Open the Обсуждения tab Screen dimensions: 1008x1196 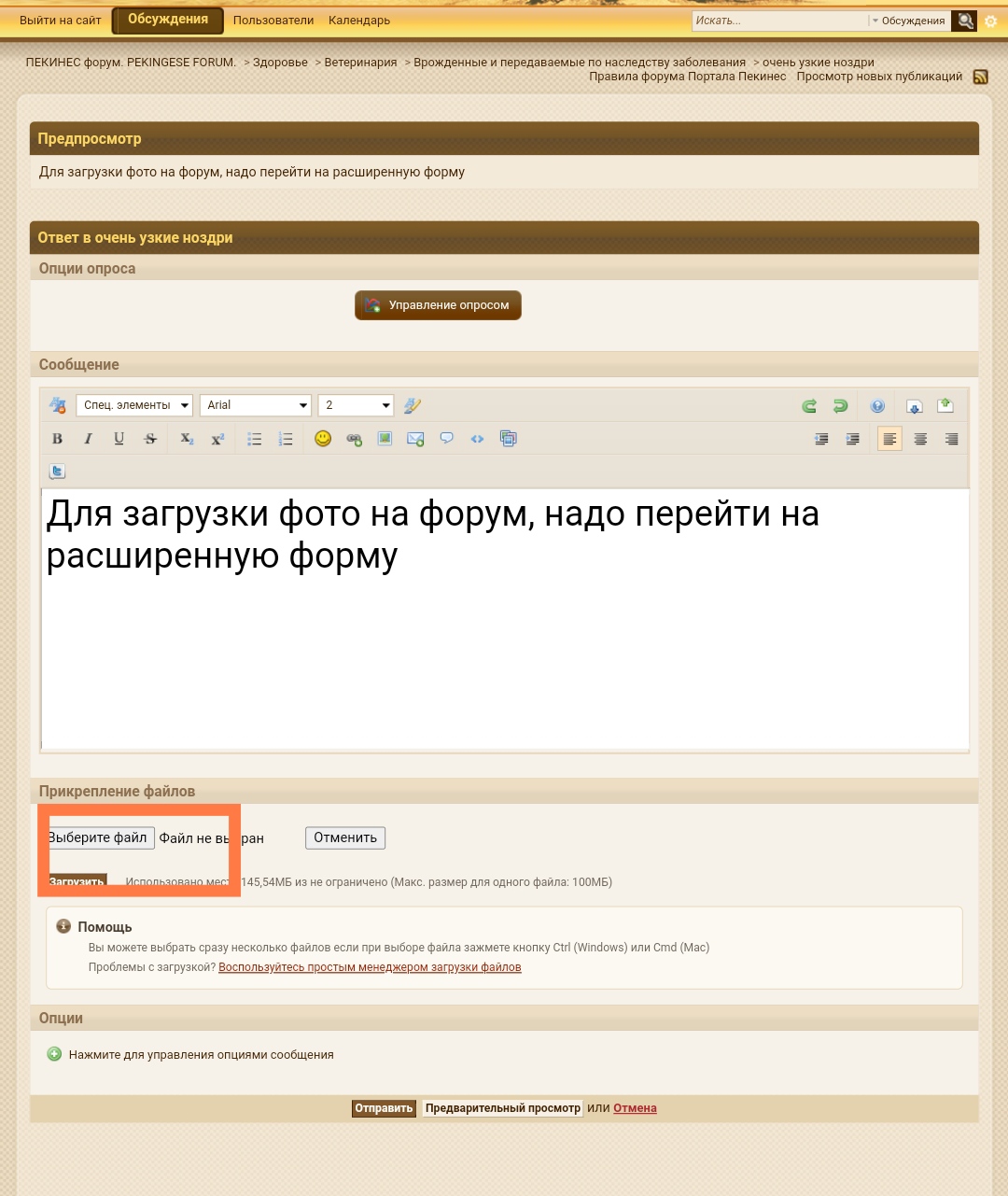click(168, 20)
